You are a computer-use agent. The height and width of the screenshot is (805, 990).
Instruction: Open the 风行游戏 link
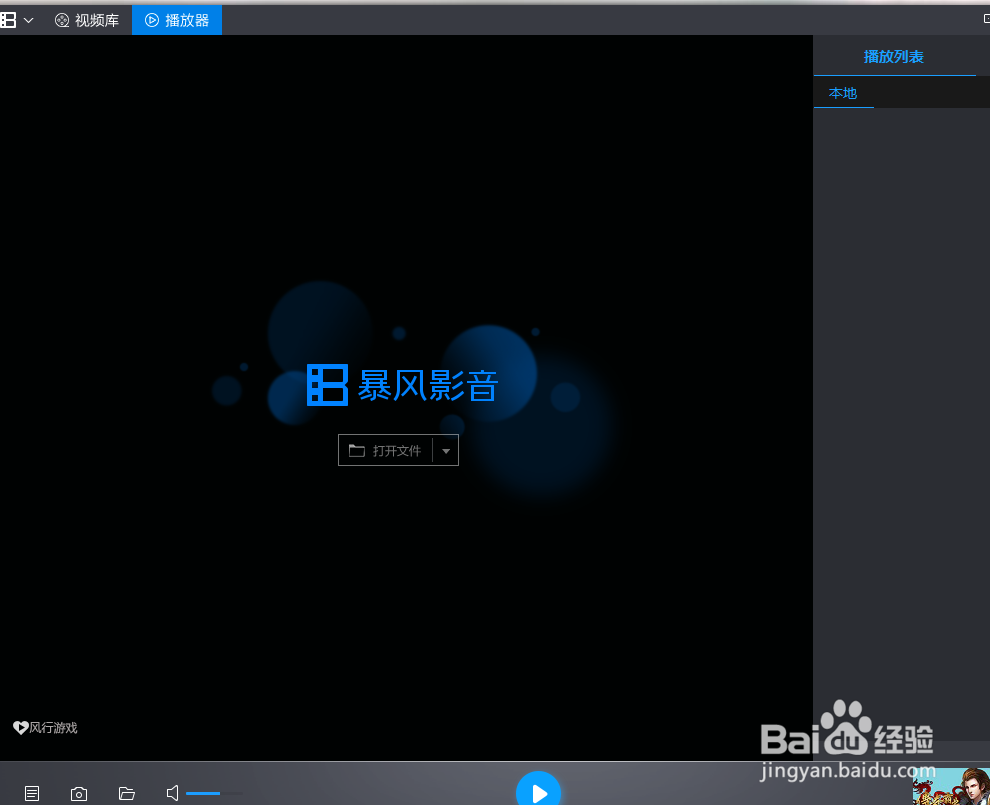click(x=45, y=728)
